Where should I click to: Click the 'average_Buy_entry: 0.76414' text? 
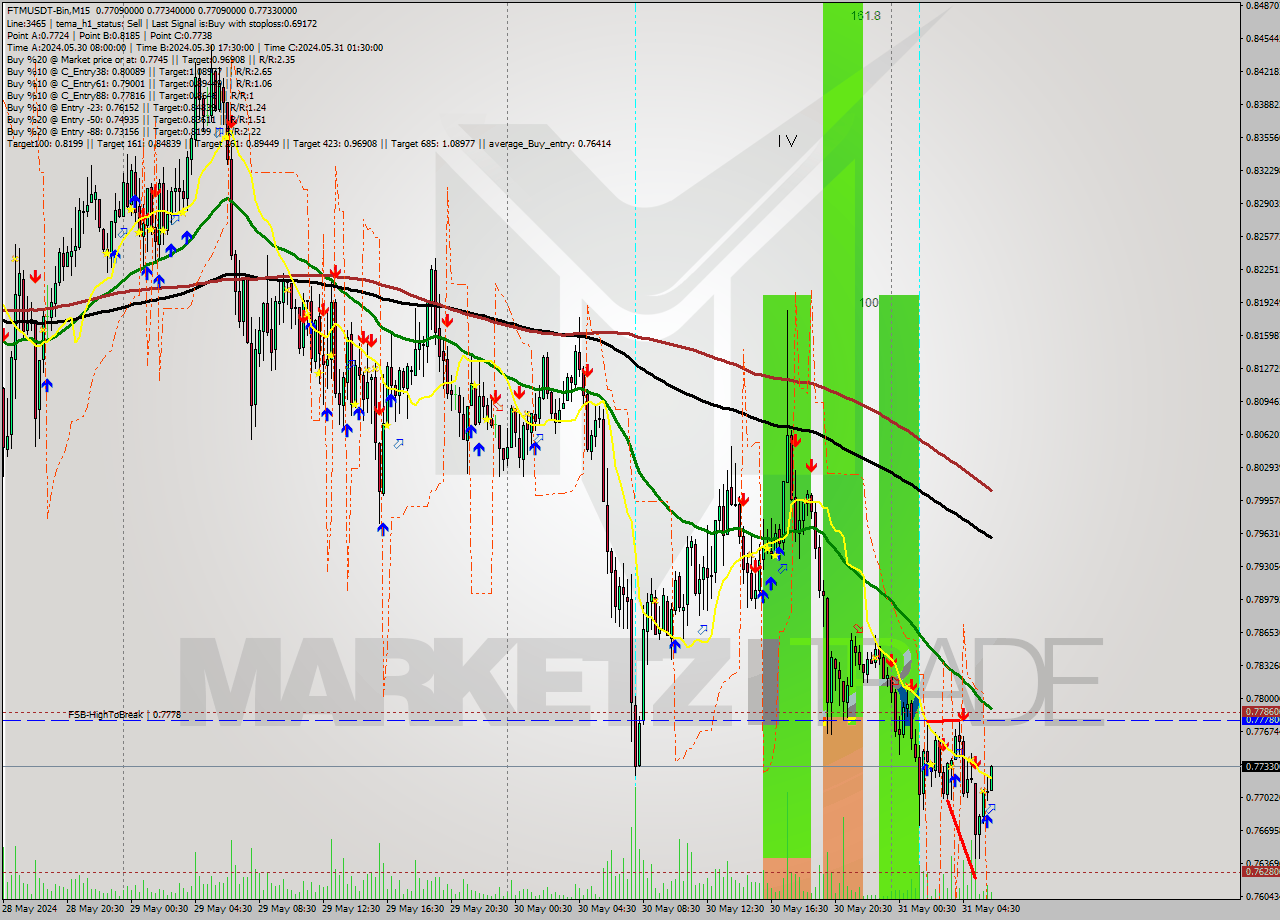click(x=550, y=143)
